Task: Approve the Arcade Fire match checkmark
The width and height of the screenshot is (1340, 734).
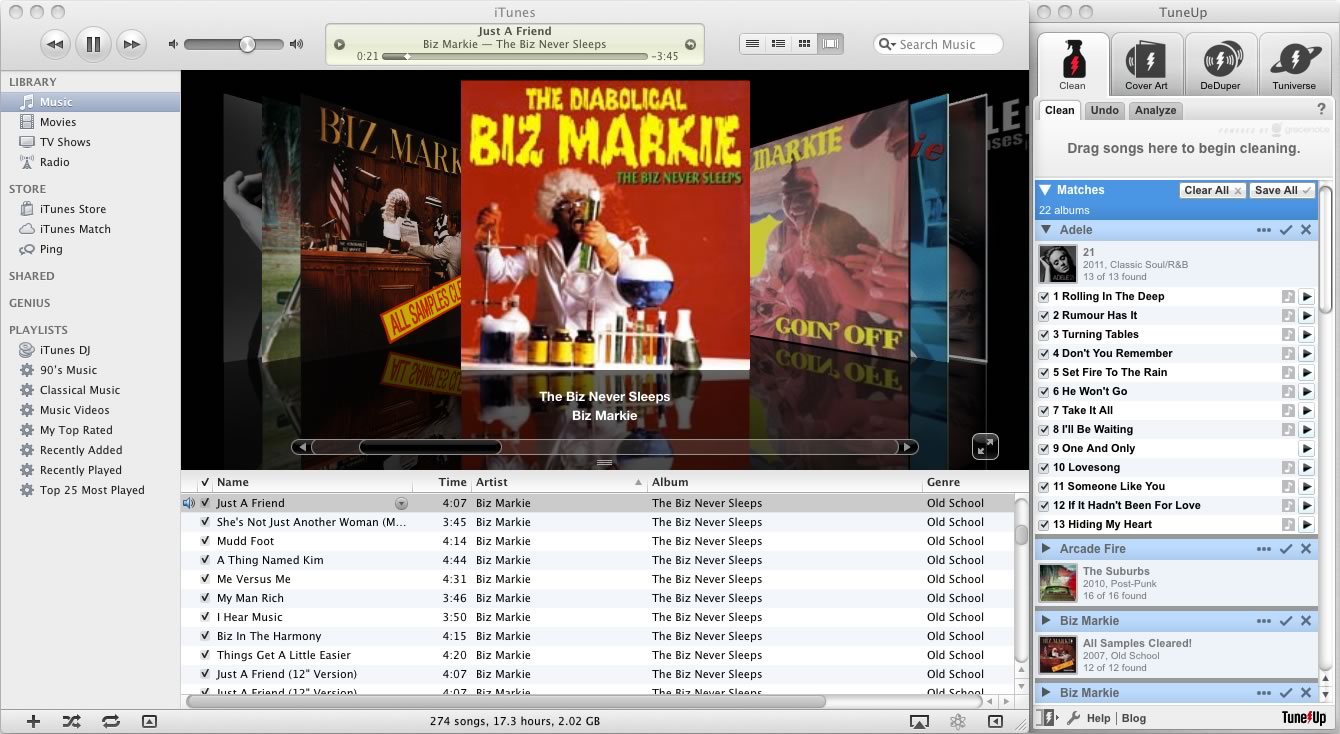Action: click(1286, 549)
